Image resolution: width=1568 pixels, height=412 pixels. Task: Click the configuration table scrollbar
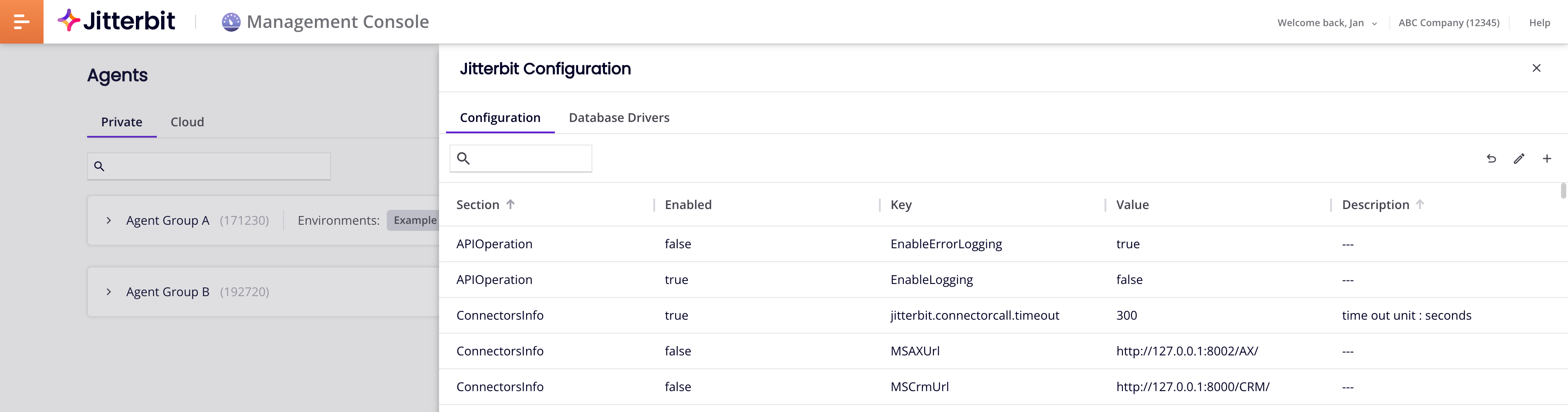click(x=1562, y=190)
